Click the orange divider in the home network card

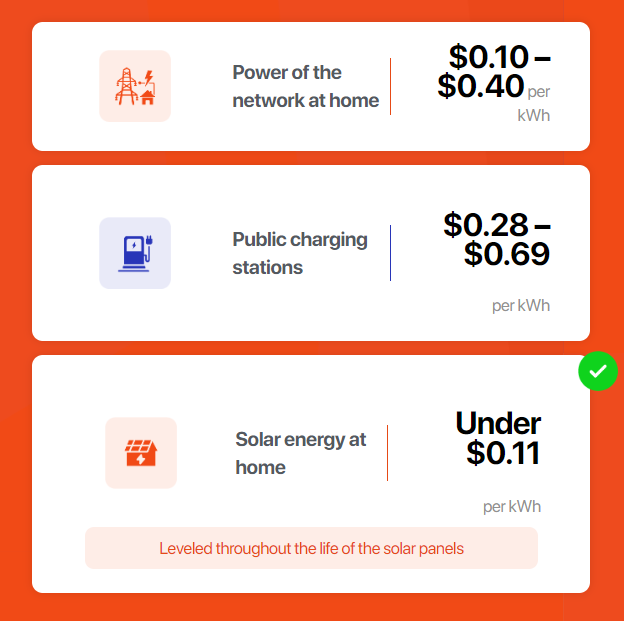tap(390, 86)
